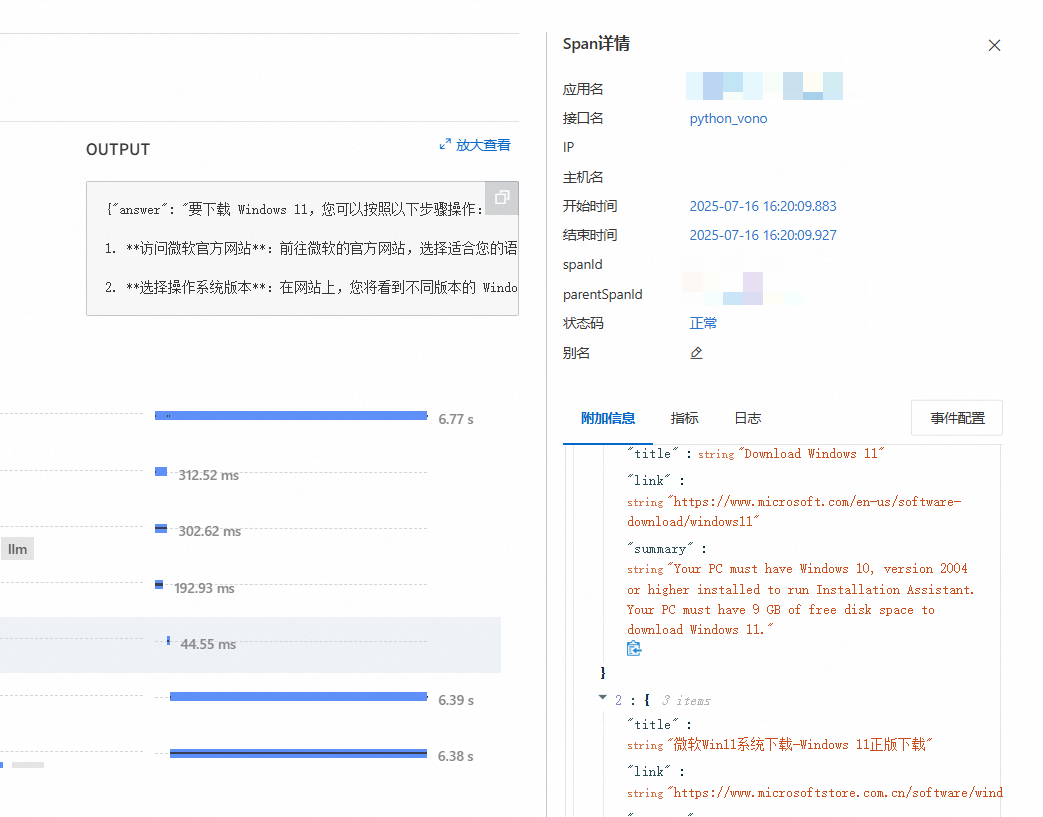Select the 6.77 s span bar
Screen dimensions: 1043x817
point(290,415)
